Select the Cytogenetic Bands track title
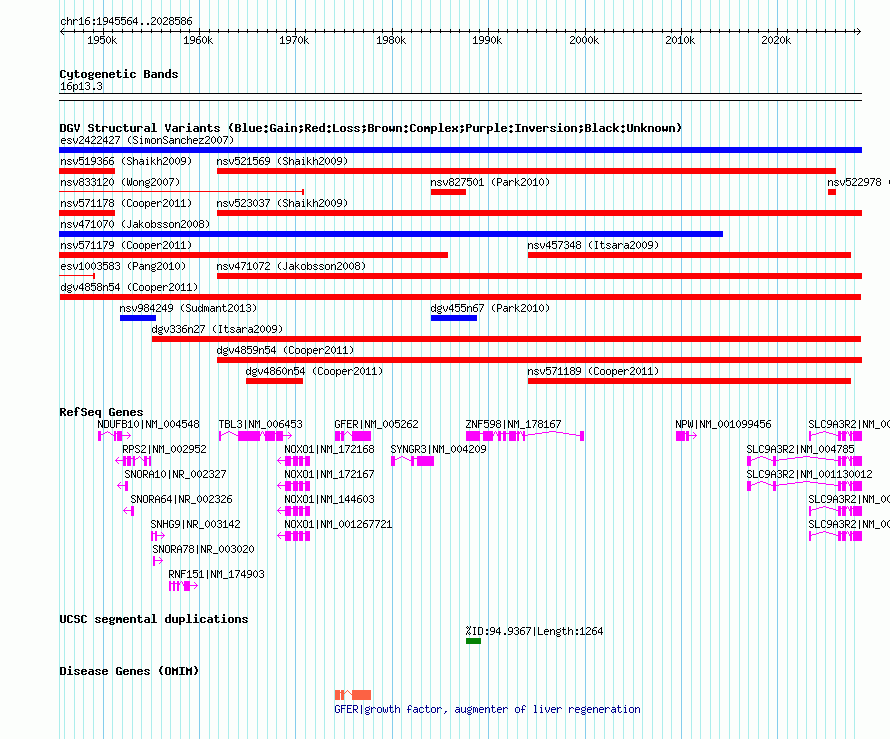890x739 pixels. point(119,74)
